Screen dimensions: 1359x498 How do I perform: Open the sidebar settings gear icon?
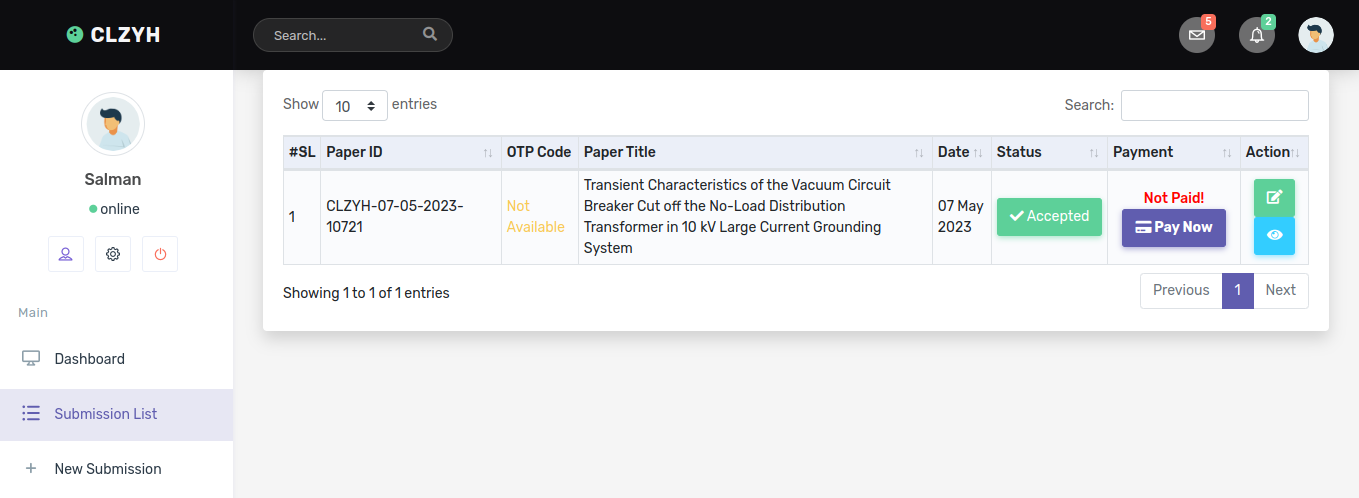tap(113, 254)
